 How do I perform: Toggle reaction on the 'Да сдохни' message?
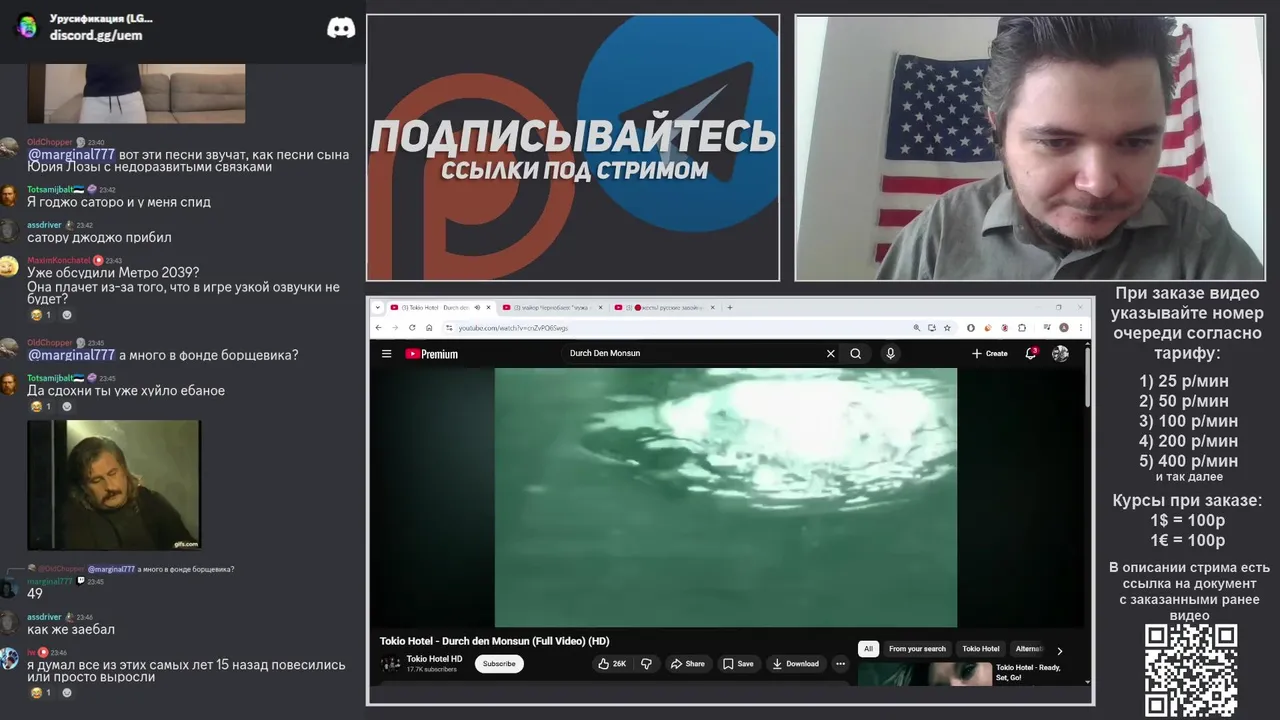coord(41,407)
